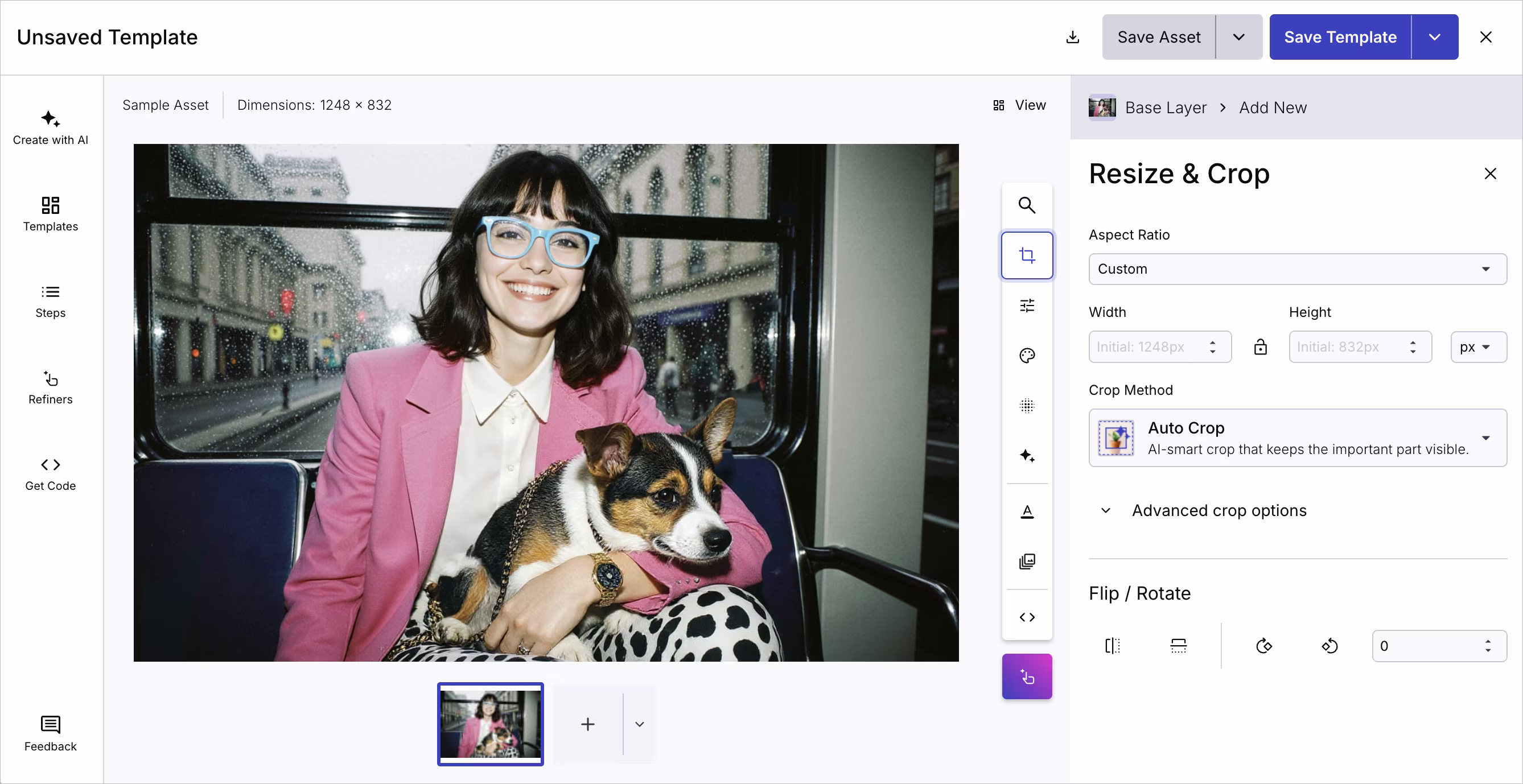Select the crop tool in toolbar
This screenshot has width=1523, height=784.
pos(1026,255)
